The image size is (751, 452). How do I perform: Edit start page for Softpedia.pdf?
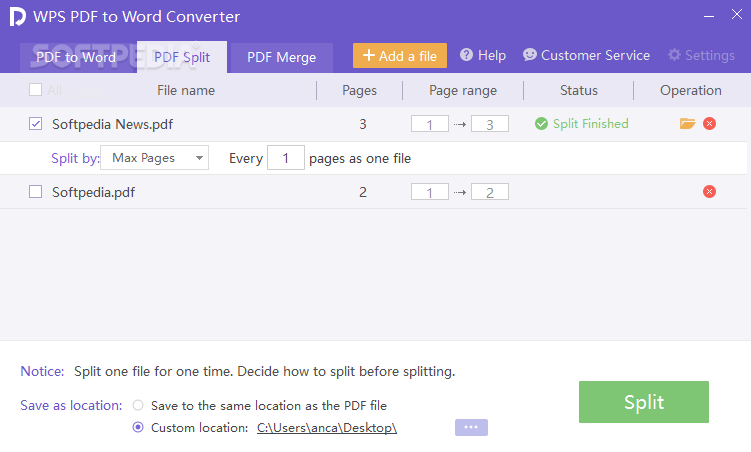click(x=430, y=192)
